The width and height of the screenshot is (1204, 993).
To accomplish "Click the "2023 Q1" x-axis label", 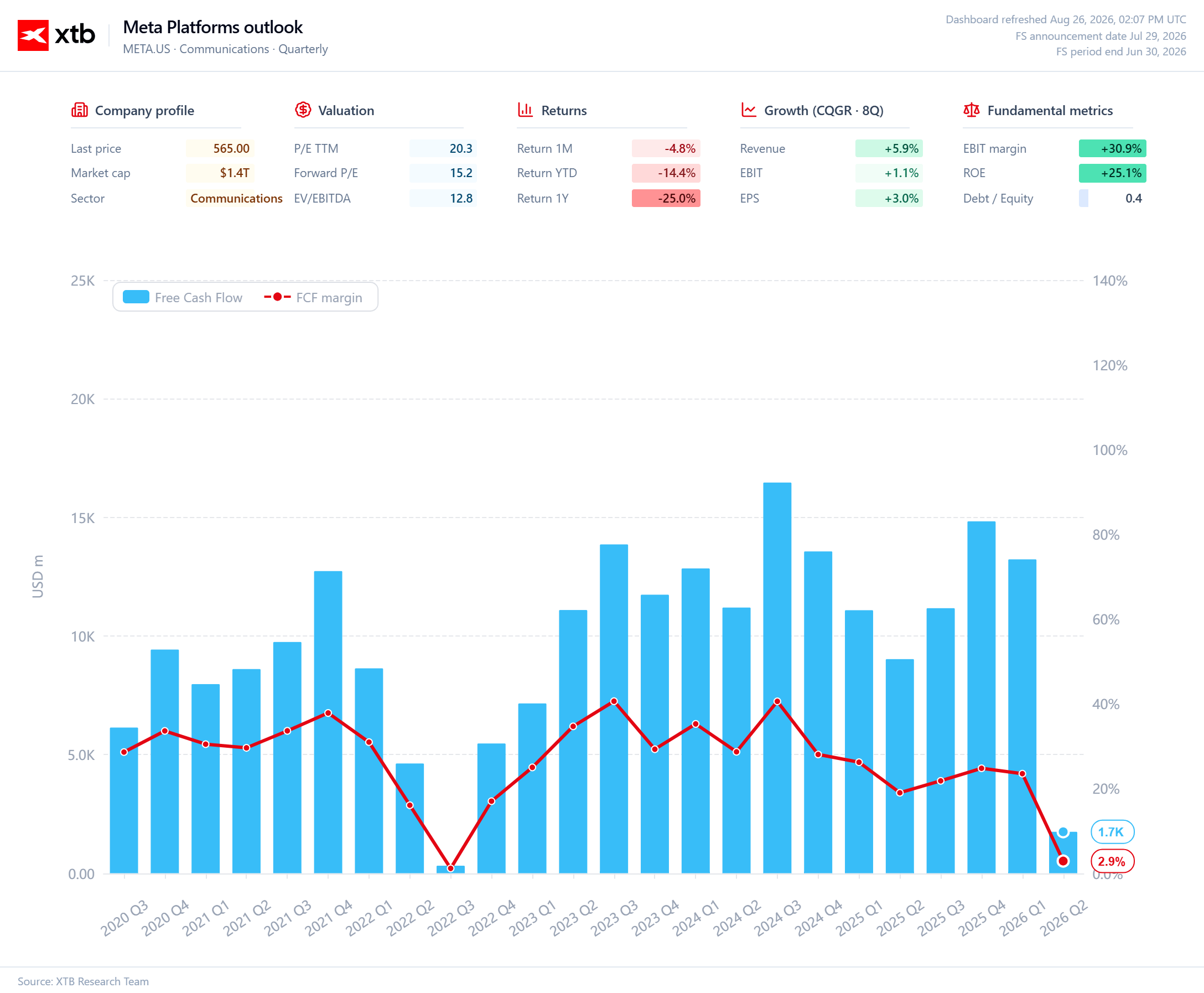I will click(533, 918).
